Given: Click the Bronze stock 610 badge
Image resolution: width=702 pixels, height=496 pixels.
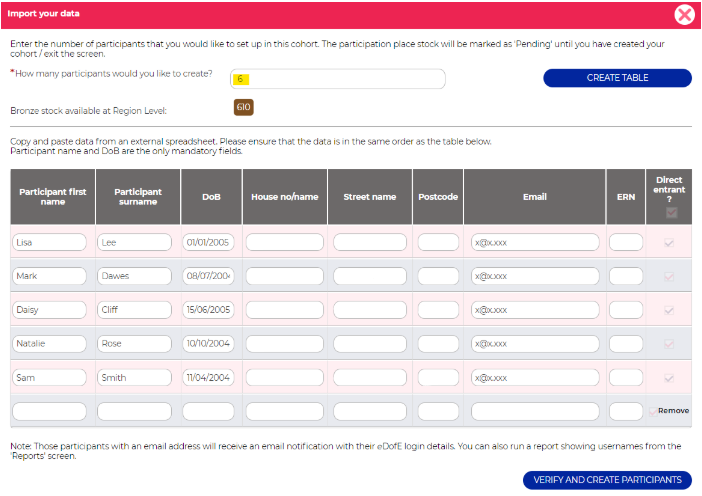Looking at the screenshot, I should (x=243, y=107).
